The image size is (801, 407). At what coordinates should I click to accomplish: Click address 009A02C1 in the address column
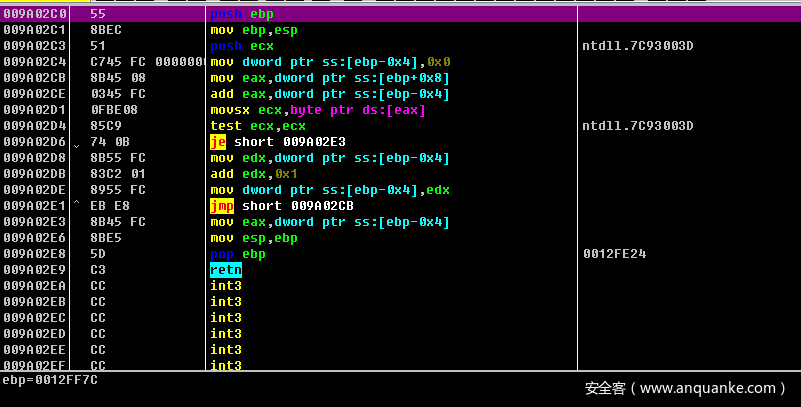pyautogui.click(x=35, y=30)
